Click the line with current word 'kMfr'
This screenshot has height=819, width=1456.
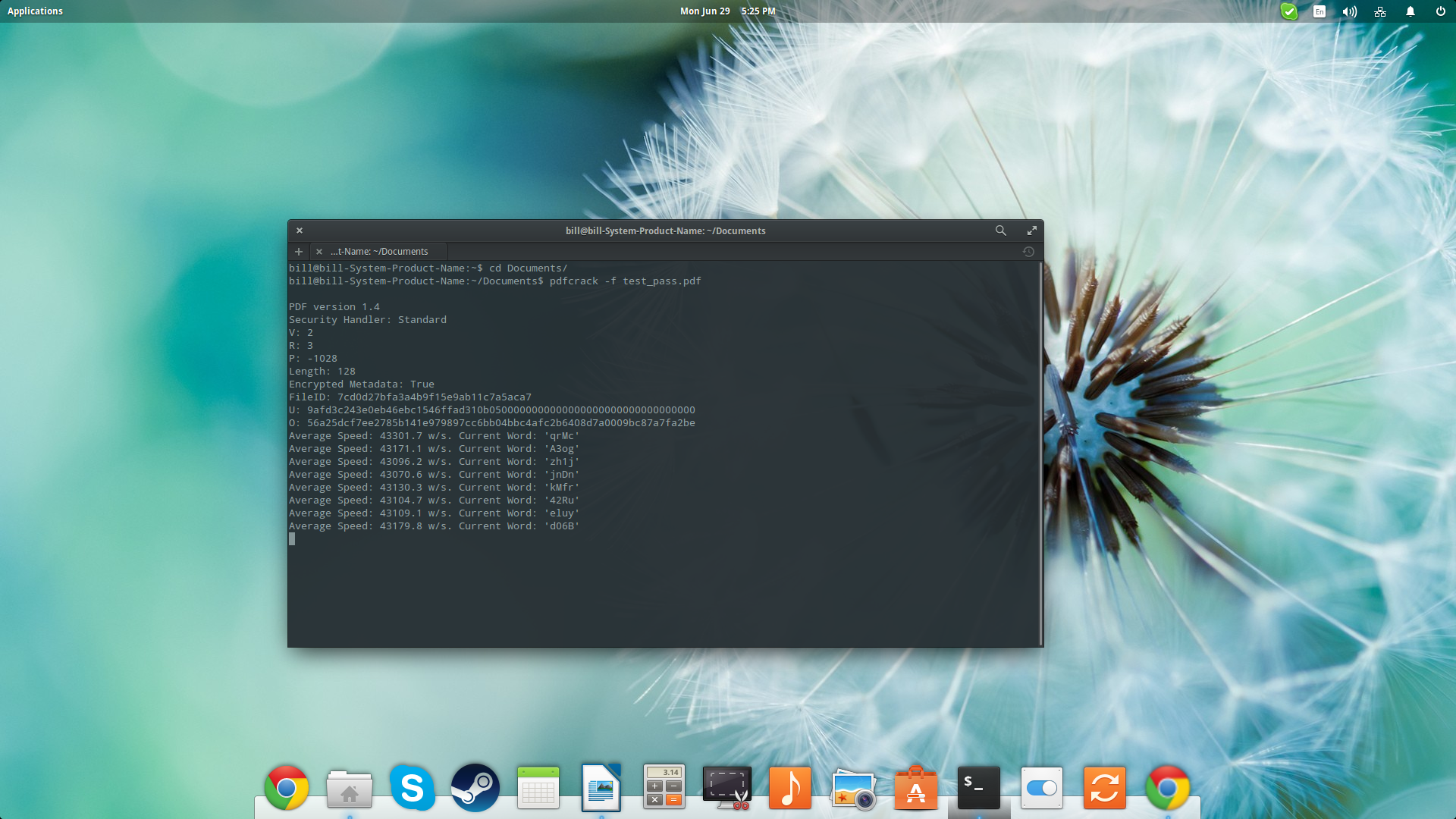click(x=435, y=488)
